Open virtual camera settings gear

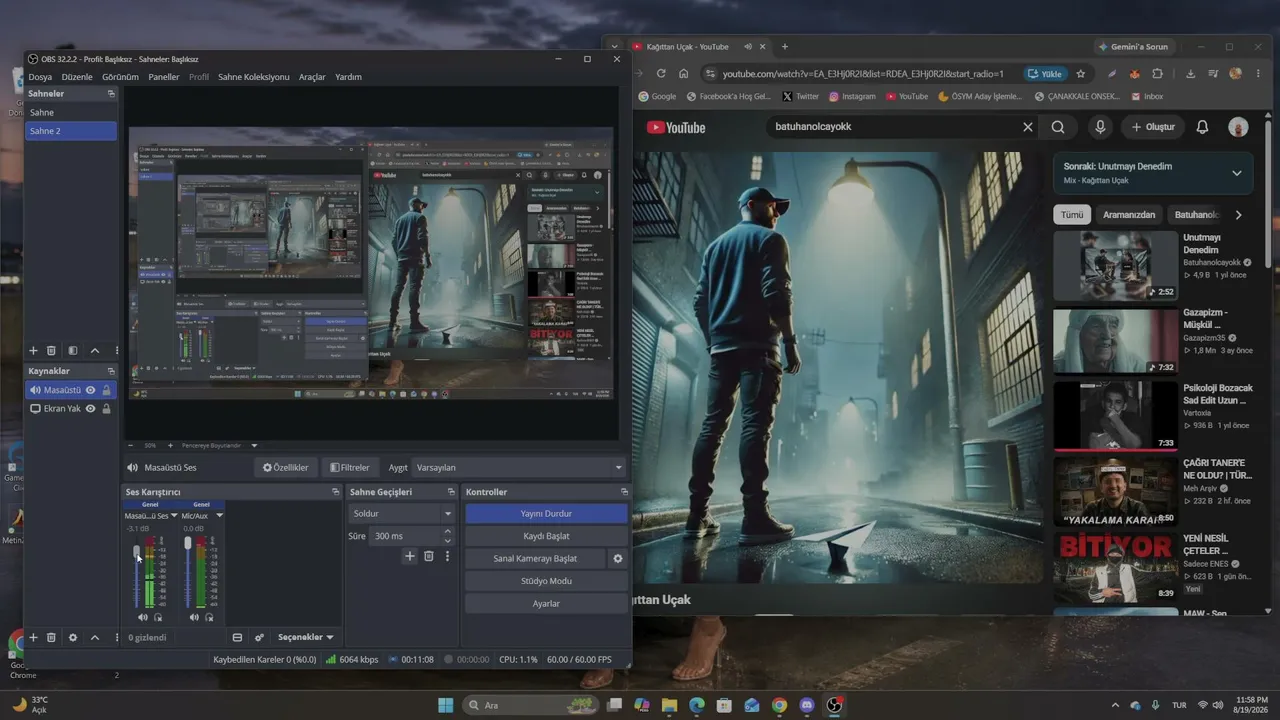[x=618, y=558]
